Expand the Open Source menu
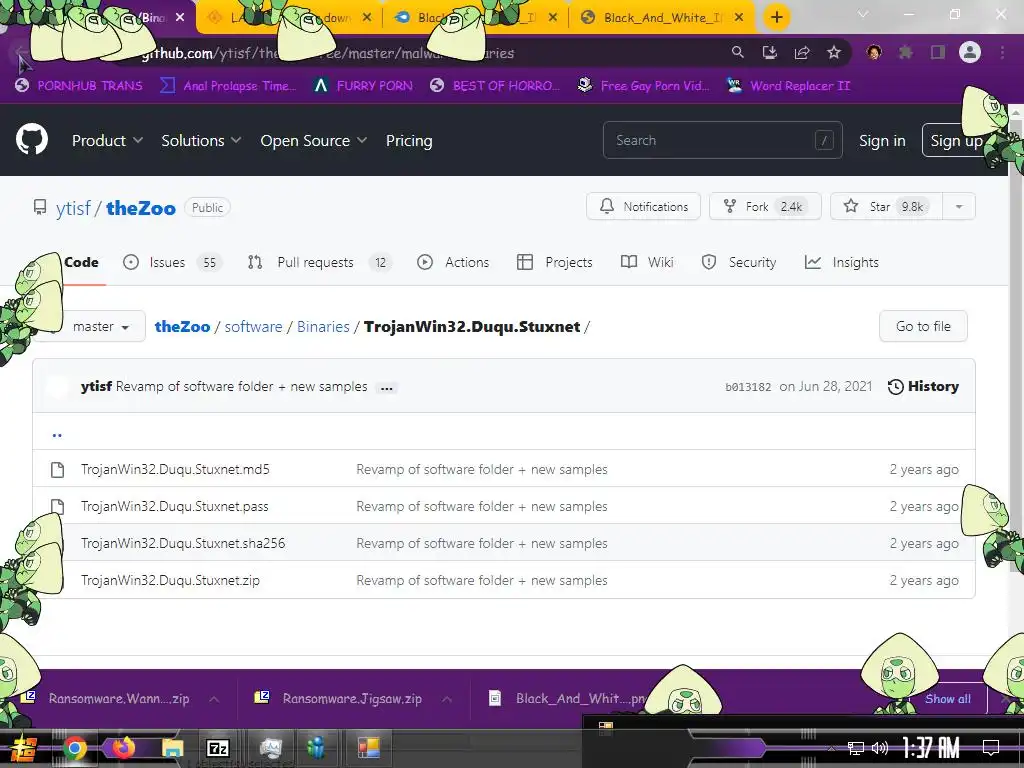1024x768 pixels. pos(313,140)
